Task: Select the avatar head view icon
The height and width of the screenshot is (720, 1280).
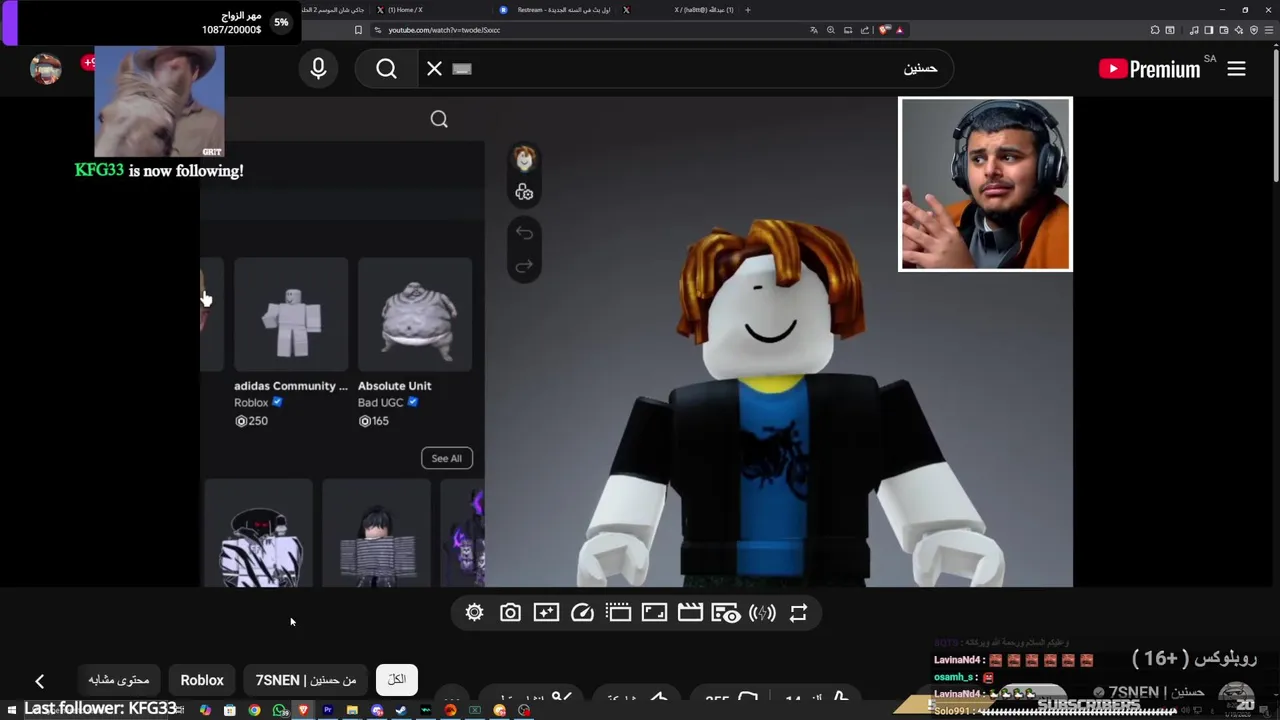Action: [x=524, y=158]
